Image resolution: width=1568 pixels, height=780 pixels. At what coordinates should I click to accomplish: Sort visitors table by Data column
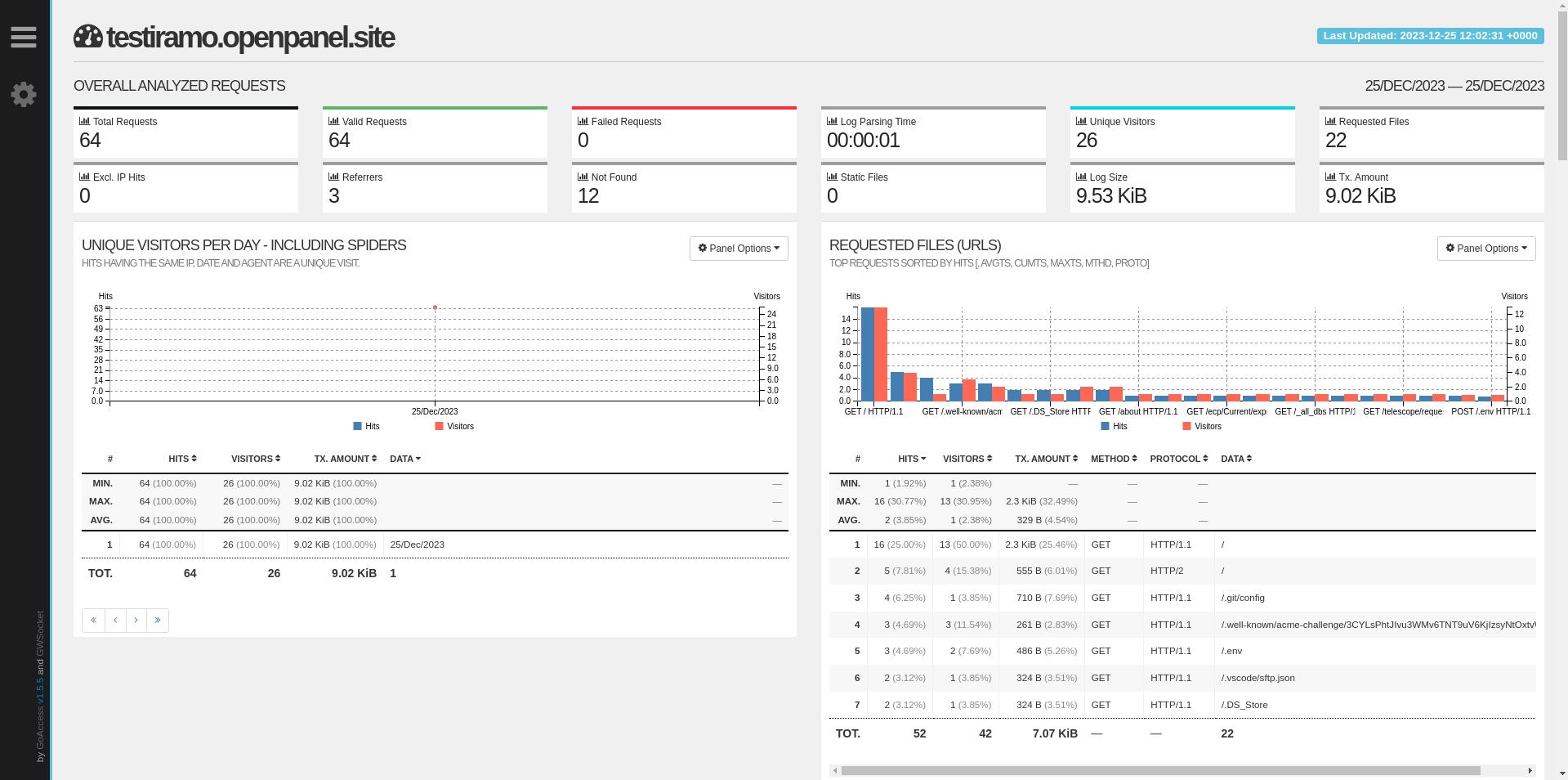(x=405, y=459)
